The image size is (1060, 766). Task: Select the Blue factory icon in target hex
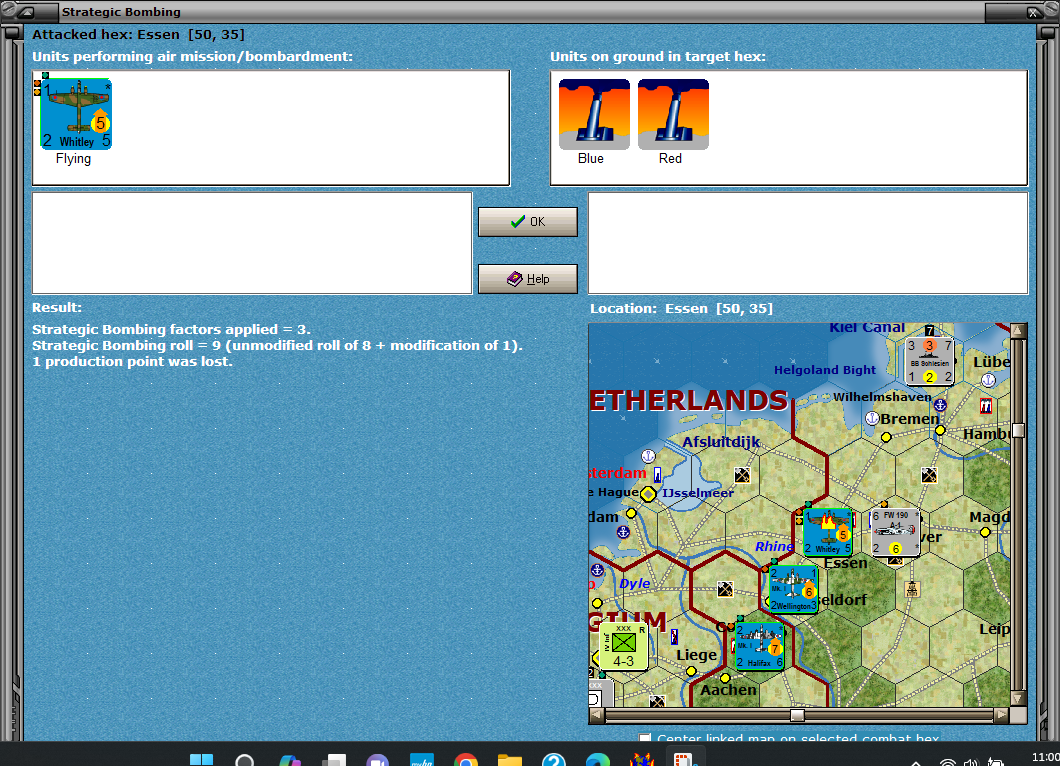pos(594,114)
